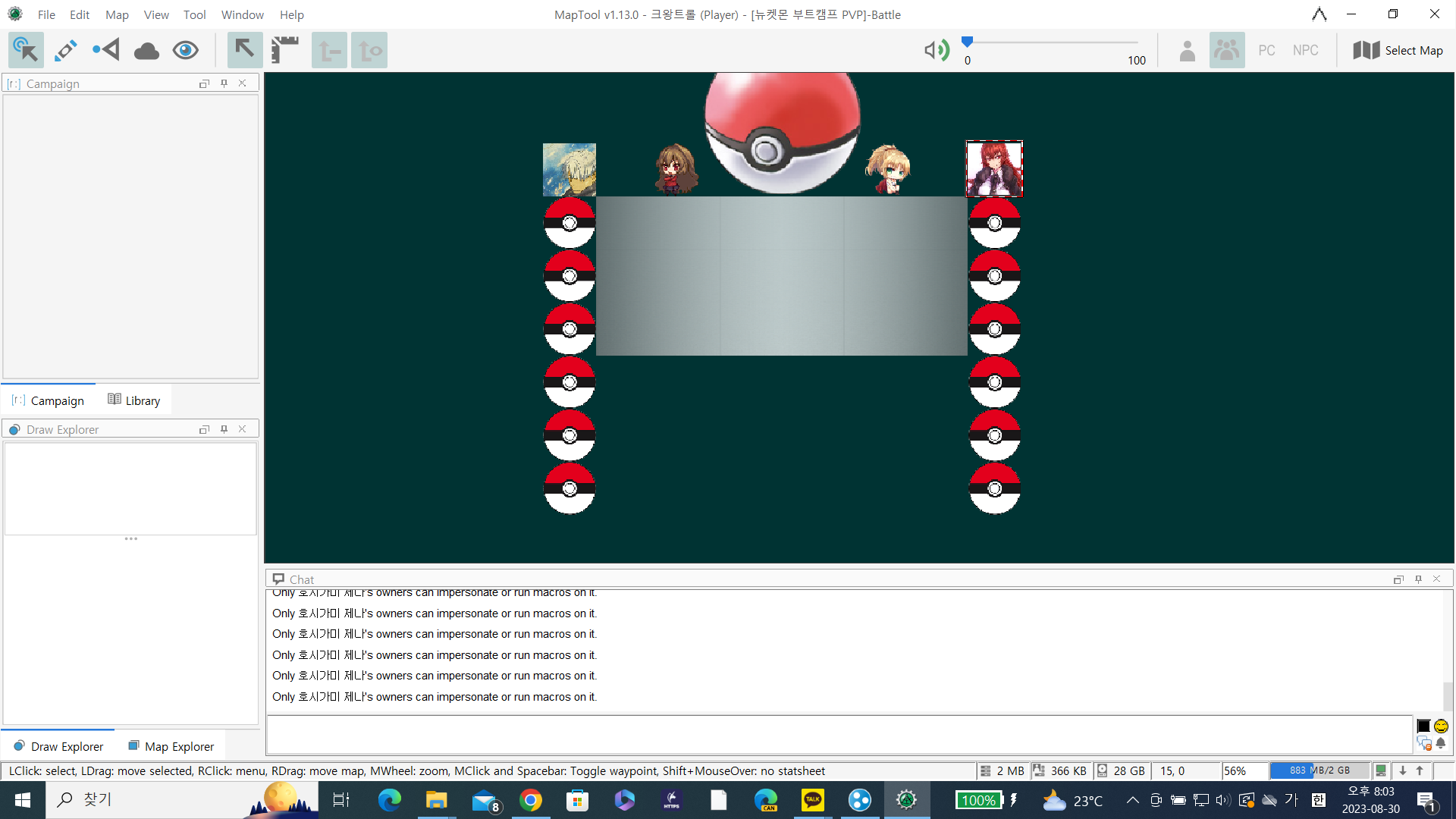The height and width of the screenshot is (819, 1456).
Task: Toggle the PC tokens filter
Action: point(1266,50)
